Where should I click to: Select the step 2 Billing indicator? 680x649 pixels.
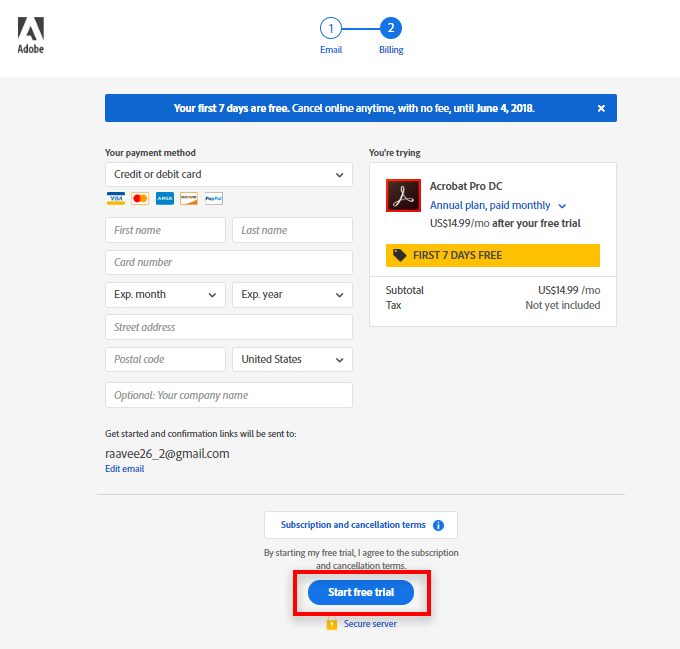[391, 29]
